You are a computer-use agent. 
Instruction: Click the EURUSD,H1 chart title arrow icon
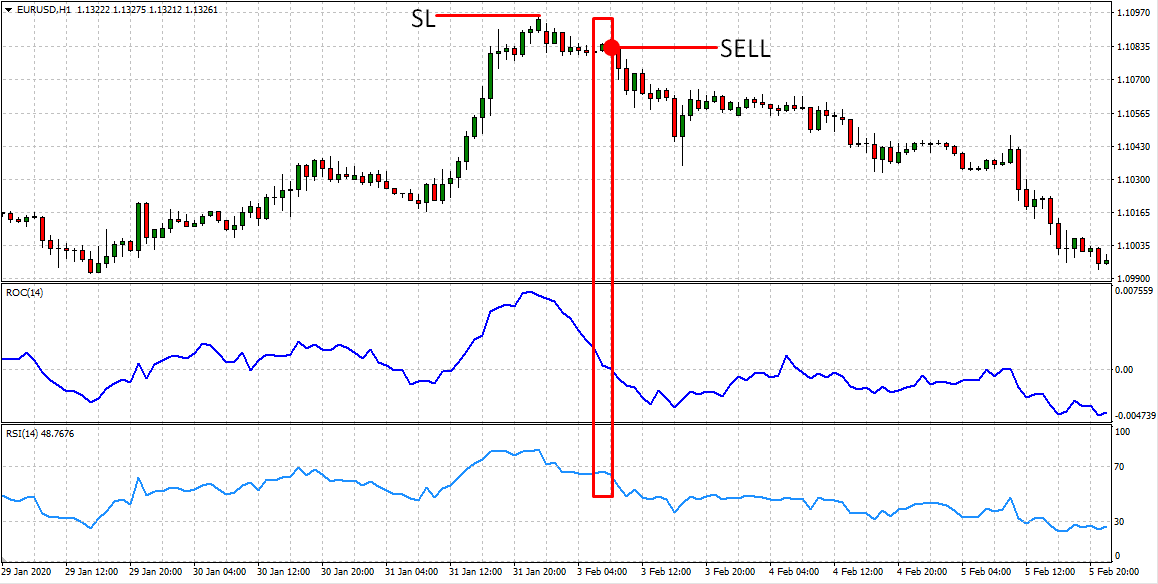[x=8, y=10]
